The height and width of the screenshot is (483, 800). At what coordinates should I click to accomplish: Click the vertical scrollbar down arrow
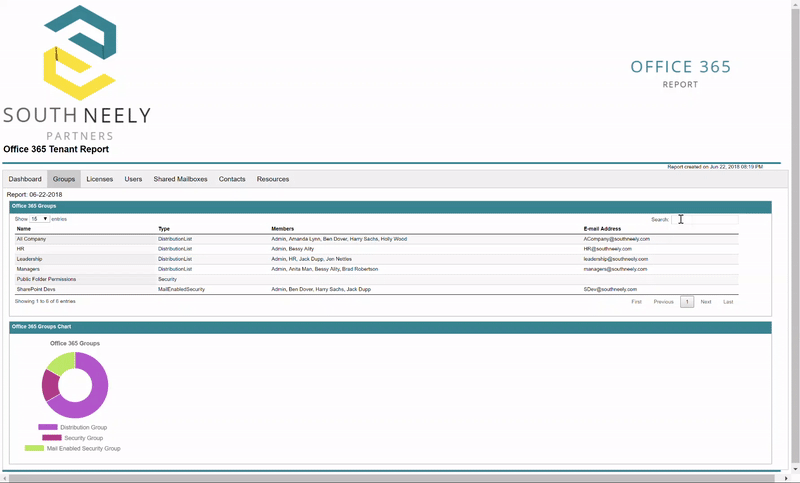coord(795,469)
